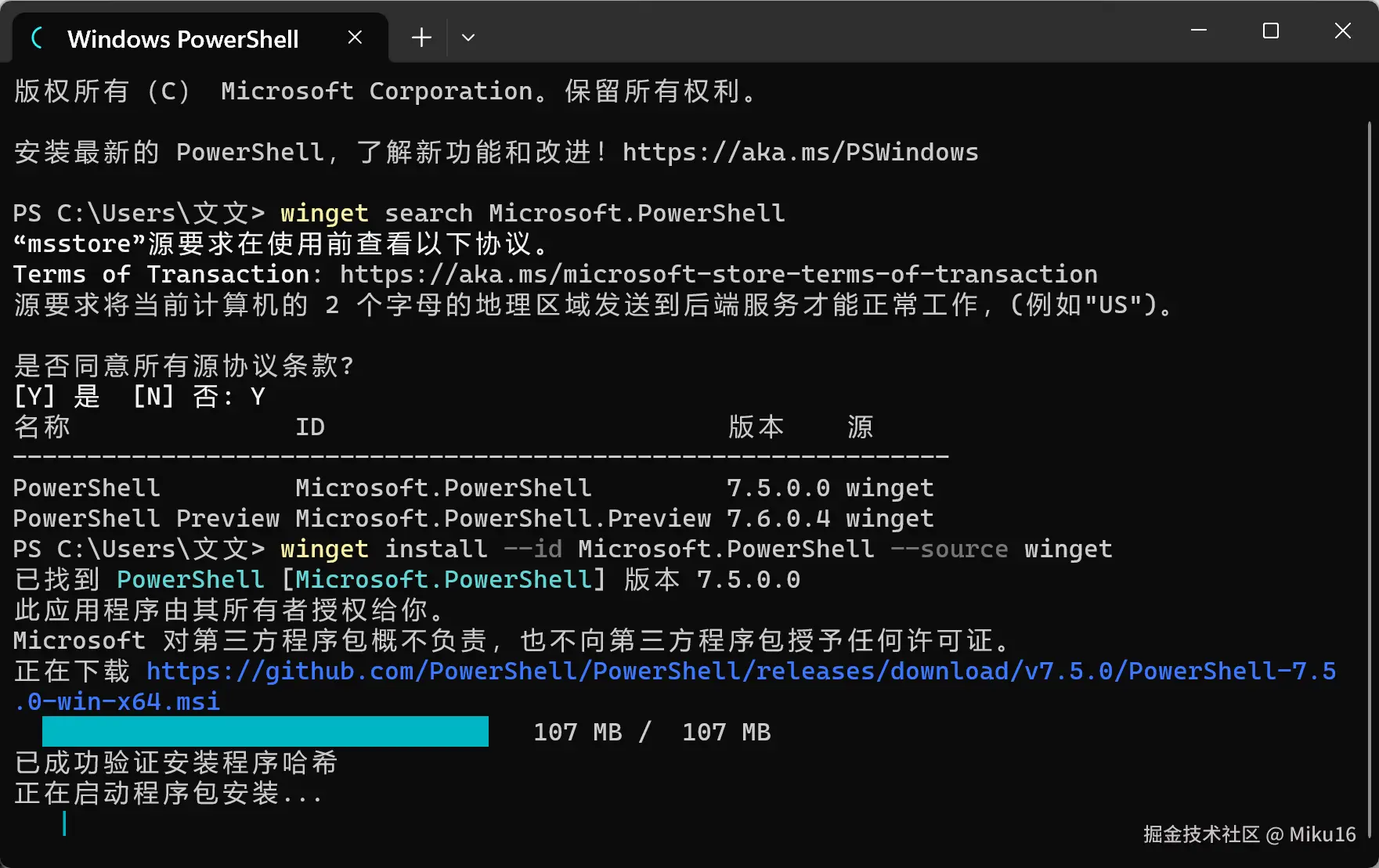
Task: Click the vertical scrollbar on the right
Action: (1369, 477)
